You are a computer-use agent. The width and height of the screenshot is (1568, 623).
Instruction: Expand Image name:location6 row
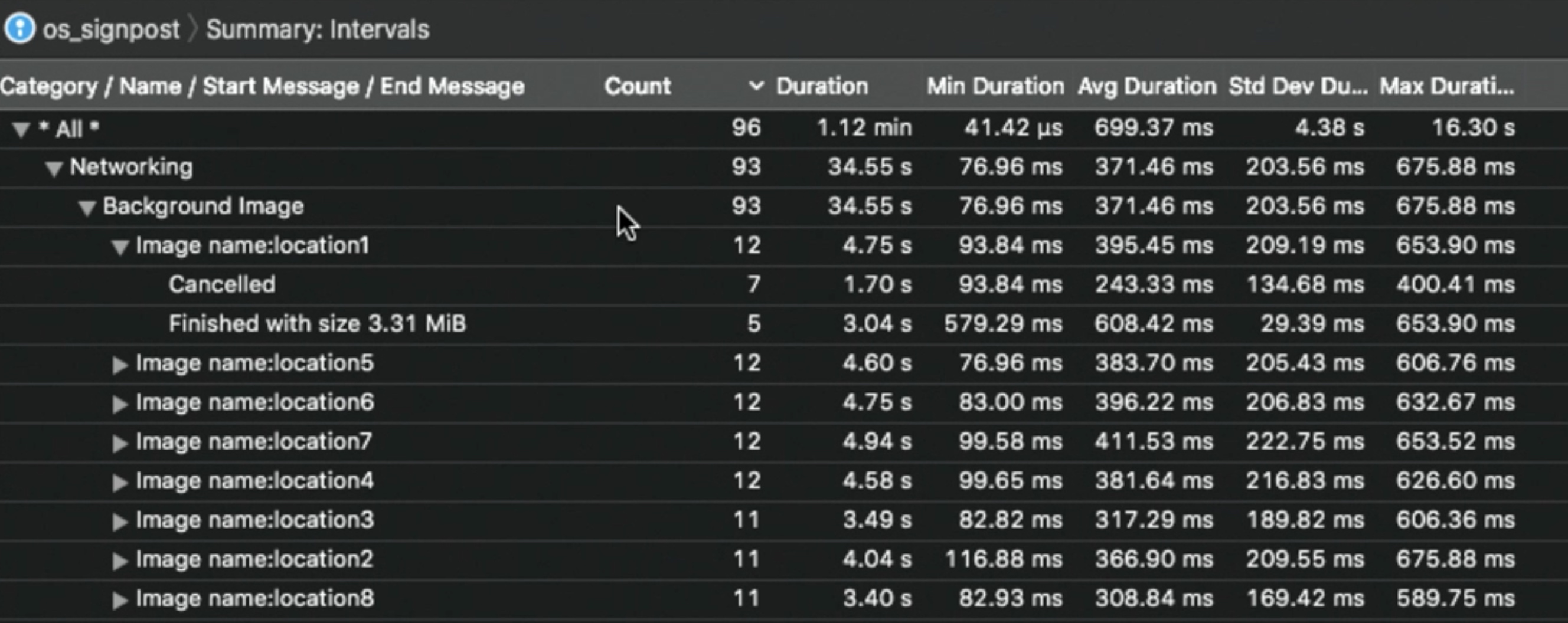click(x=120, y=404)
